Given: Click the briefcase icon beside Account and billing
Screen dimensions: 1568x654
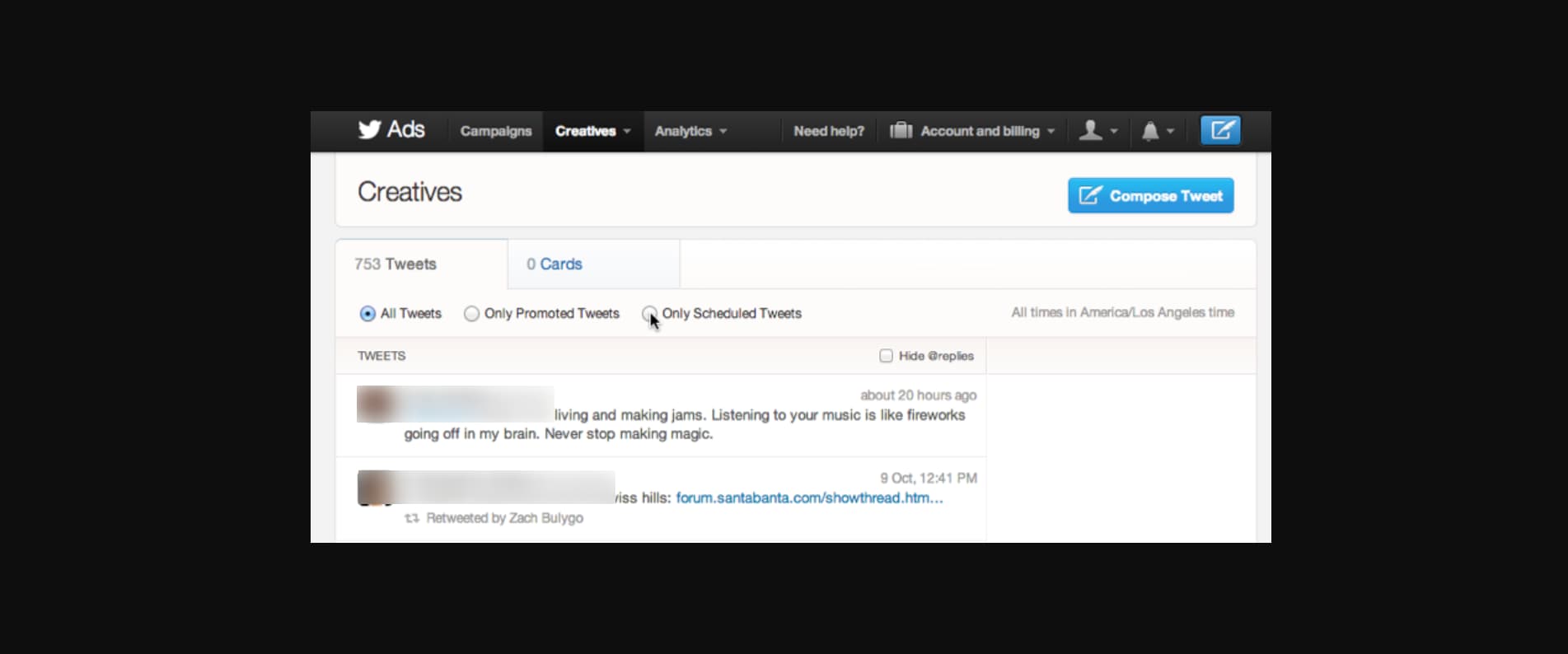Looking at the screenshot, I should click(901, 131).
